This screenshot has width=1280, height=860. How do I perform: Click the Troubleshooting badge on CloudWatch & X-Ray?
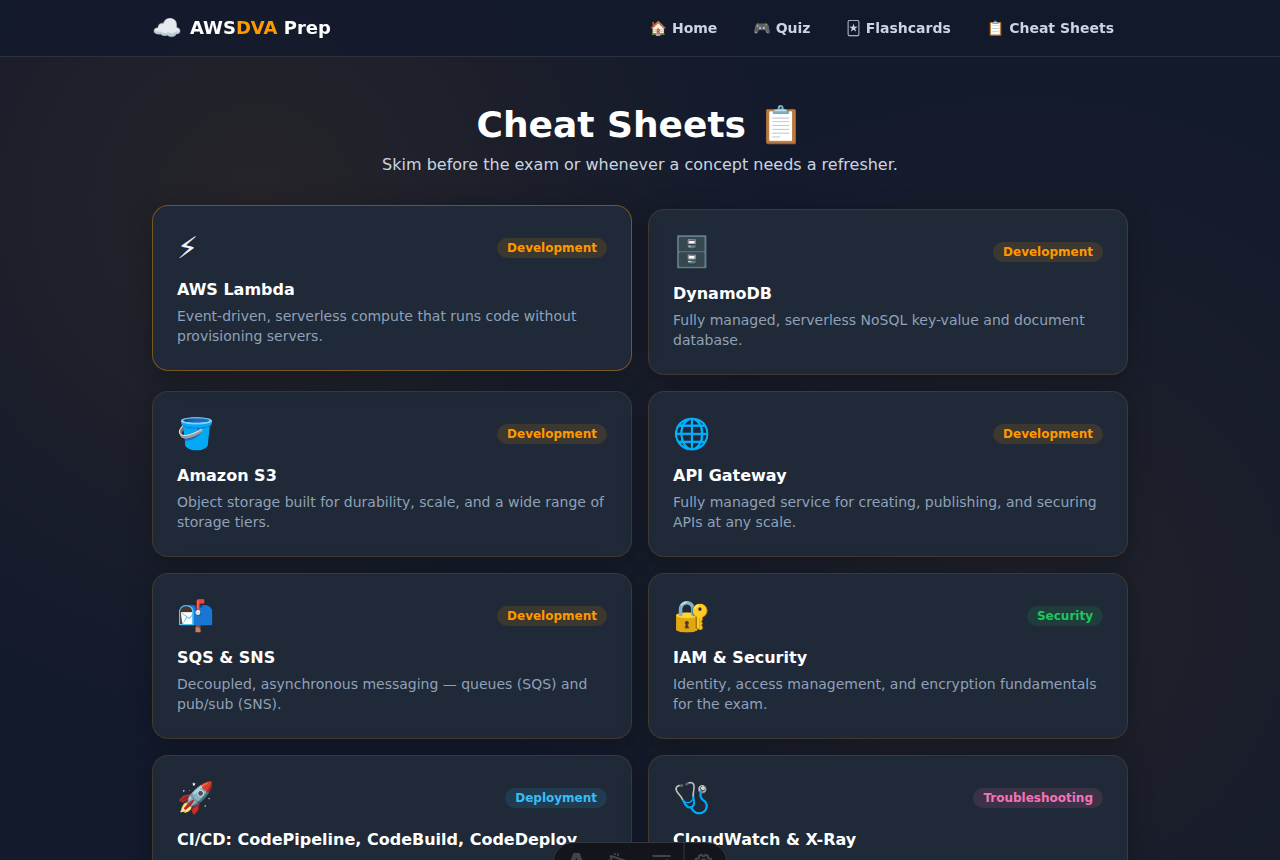[x=1038, y=798]
